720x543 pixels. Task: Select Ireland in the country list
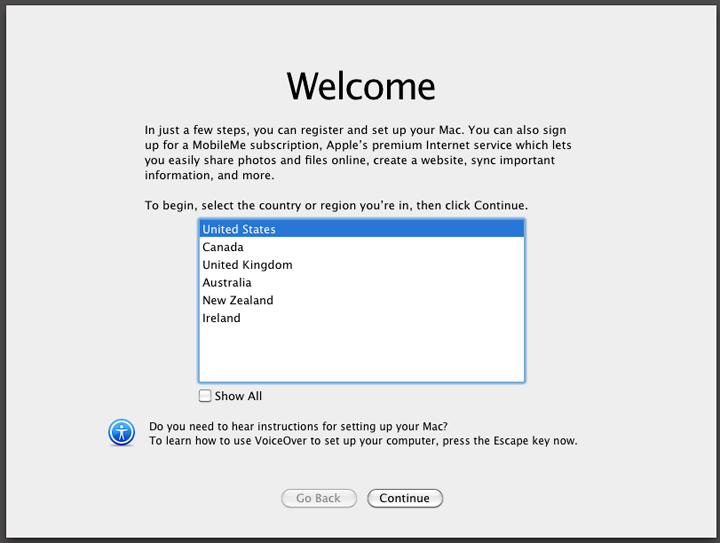coord(361,318)
